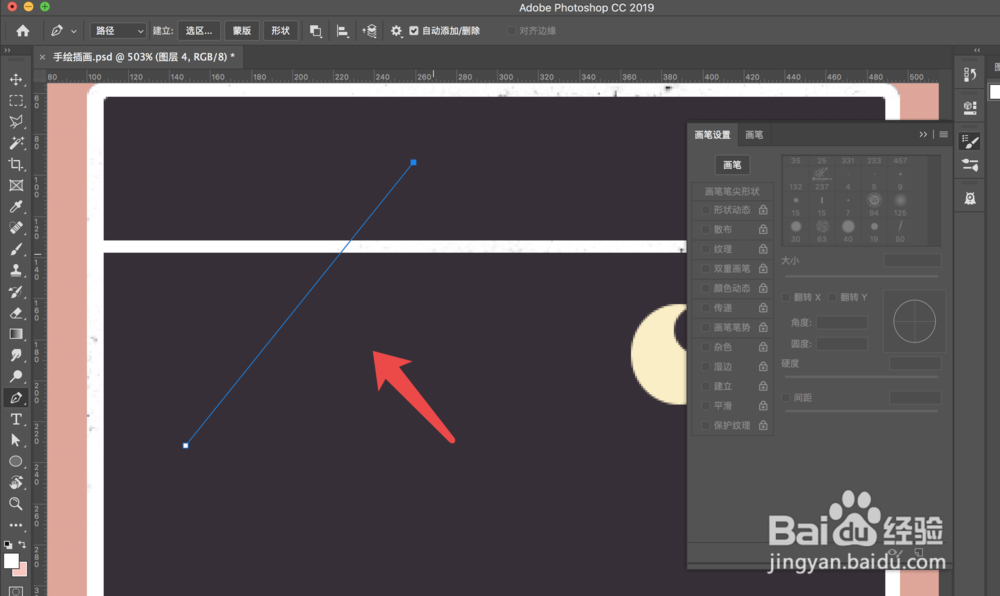Click the brush 大小 slider
Viewport: 1000px width, 596px height.
pos(862,276)
